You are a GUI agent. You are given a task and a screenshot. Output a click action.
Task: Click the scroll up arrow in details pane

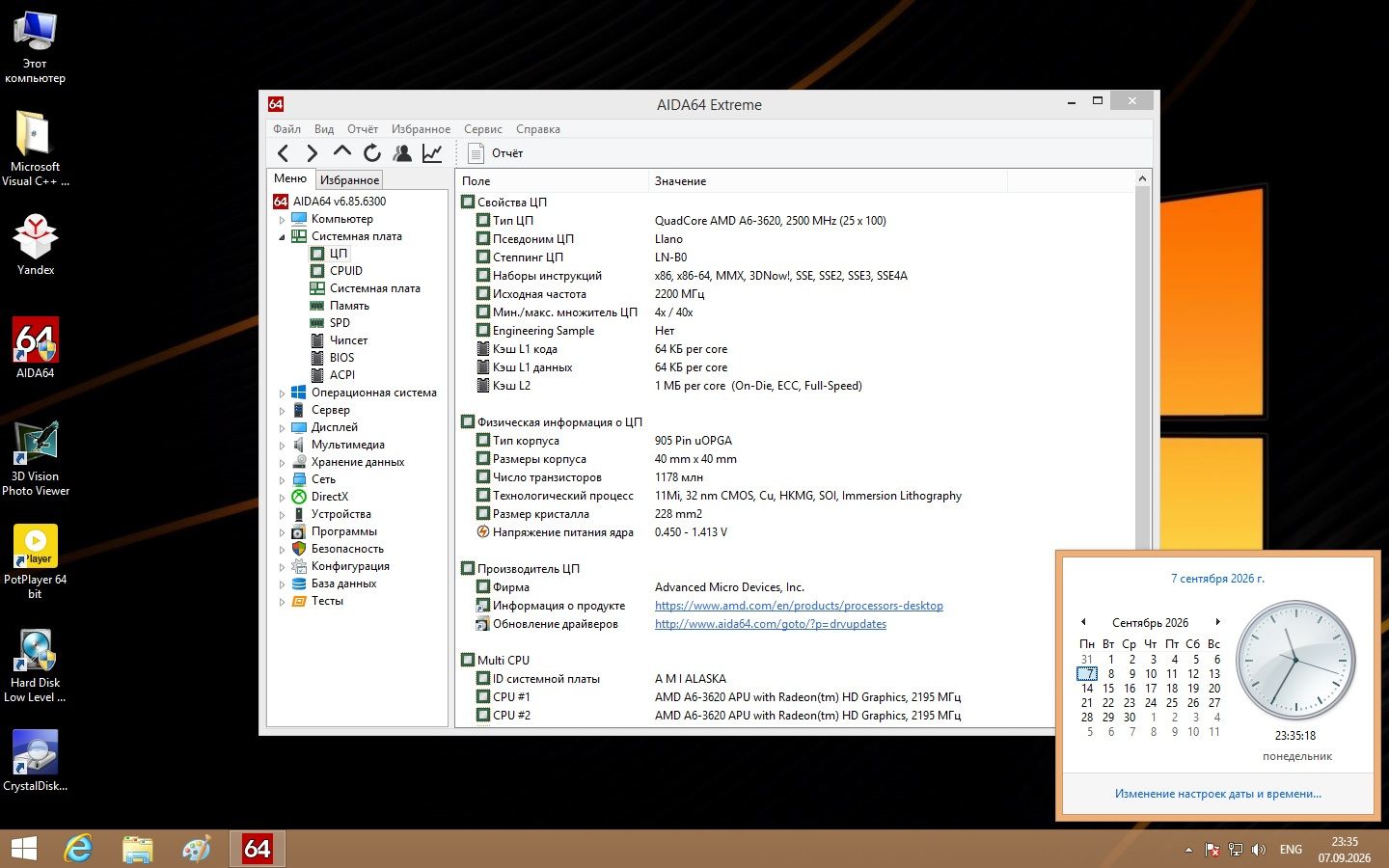tap(1142, 179)
